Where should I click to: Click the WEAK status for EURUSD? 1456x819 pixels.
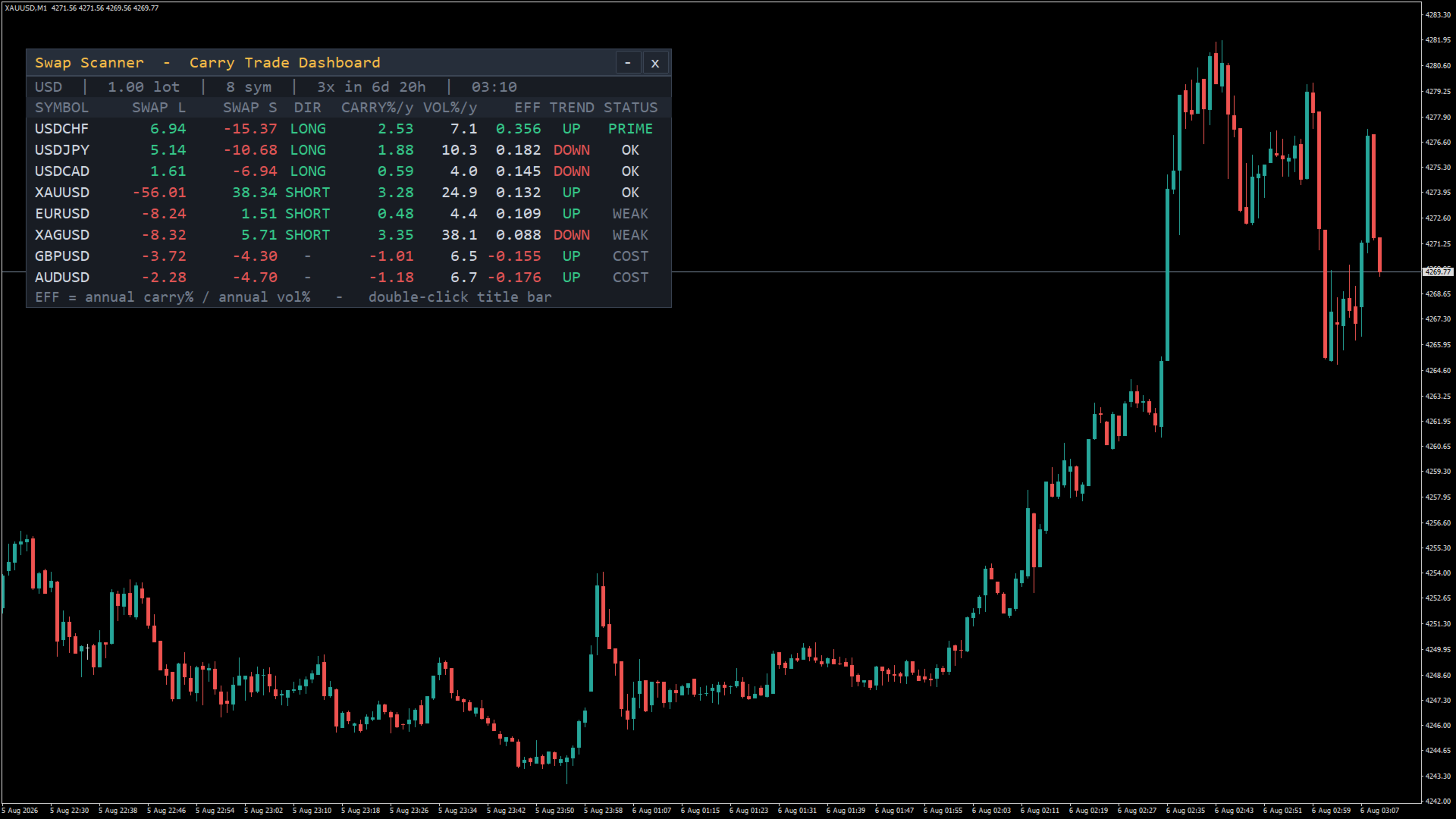[631, 214]
